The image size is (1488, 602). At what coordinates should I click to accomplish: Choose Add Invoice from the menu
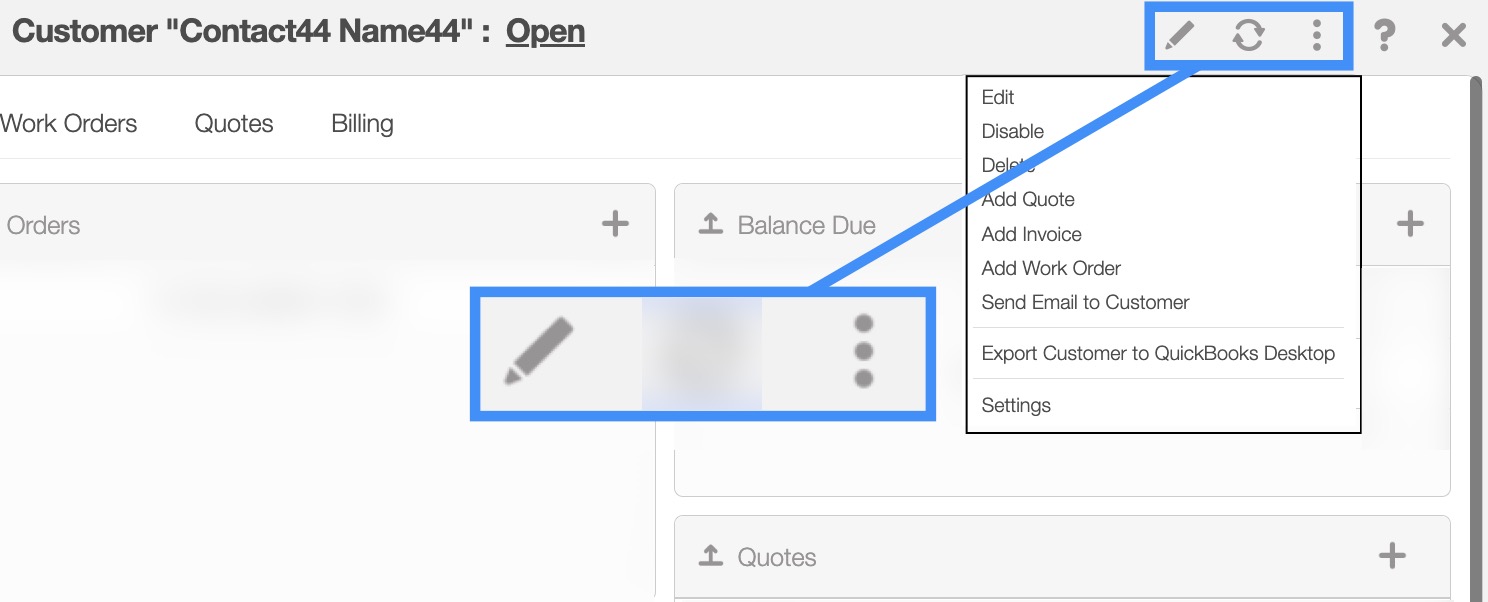tap(1031, 234)
